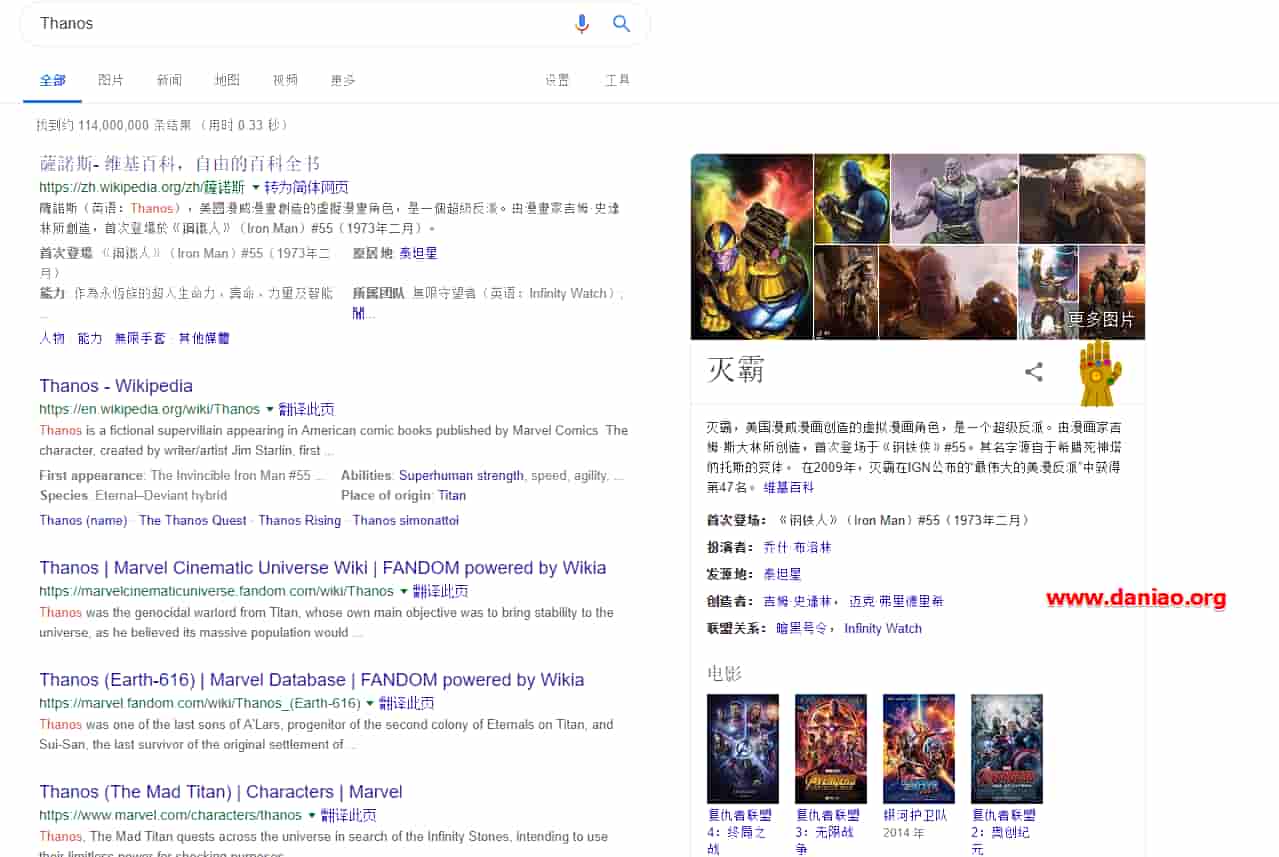The width and height of the screenshot is (1279, 857).
Task: Click 维基百科 link in knowledge panel
Action: coord(789,488)
